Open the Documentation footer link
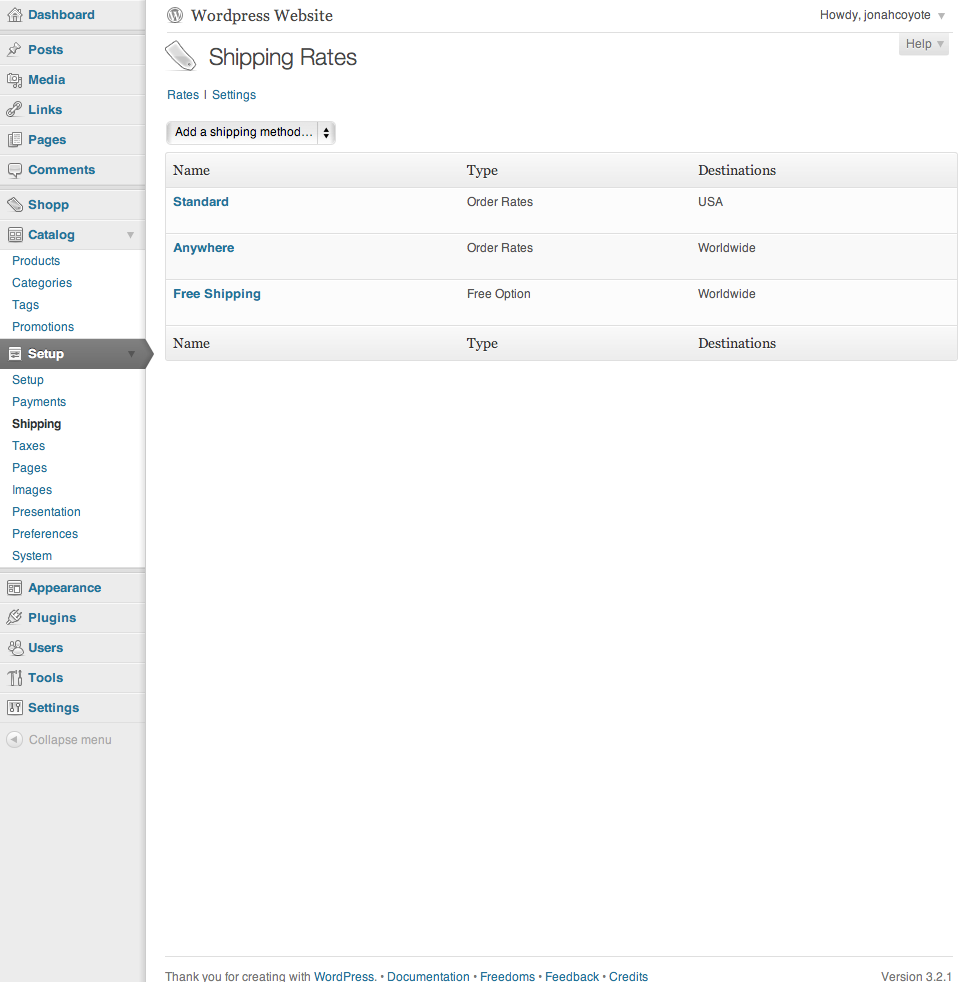Viewport: 958px width, 982px height. click(428, 976)
